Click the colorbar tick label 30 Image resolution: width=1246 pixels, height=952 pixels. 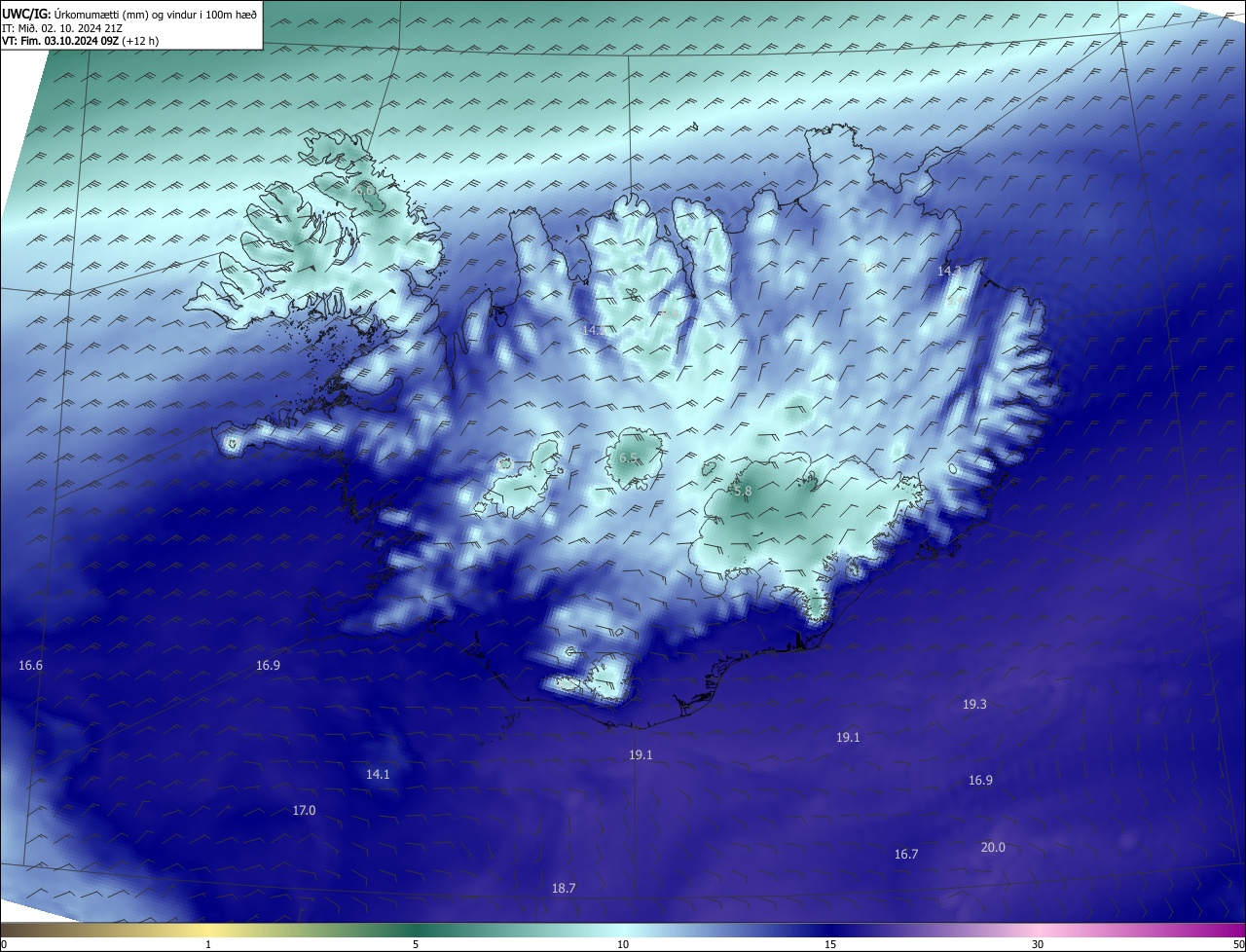pos(1038,944)
